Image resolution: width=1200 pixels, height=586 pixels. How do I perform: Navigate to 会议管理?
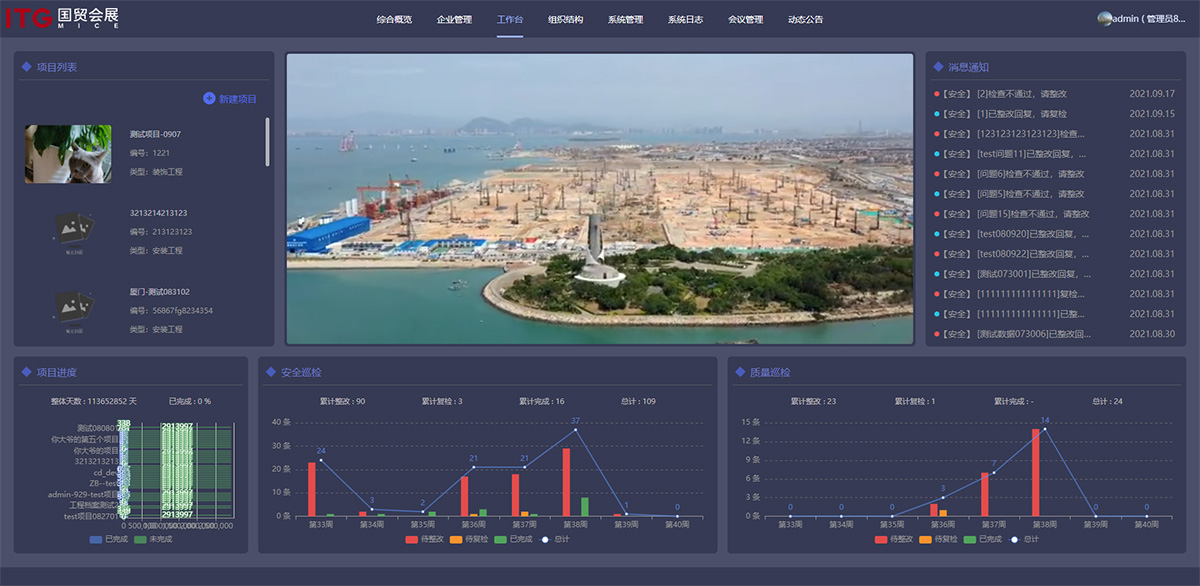745,19
